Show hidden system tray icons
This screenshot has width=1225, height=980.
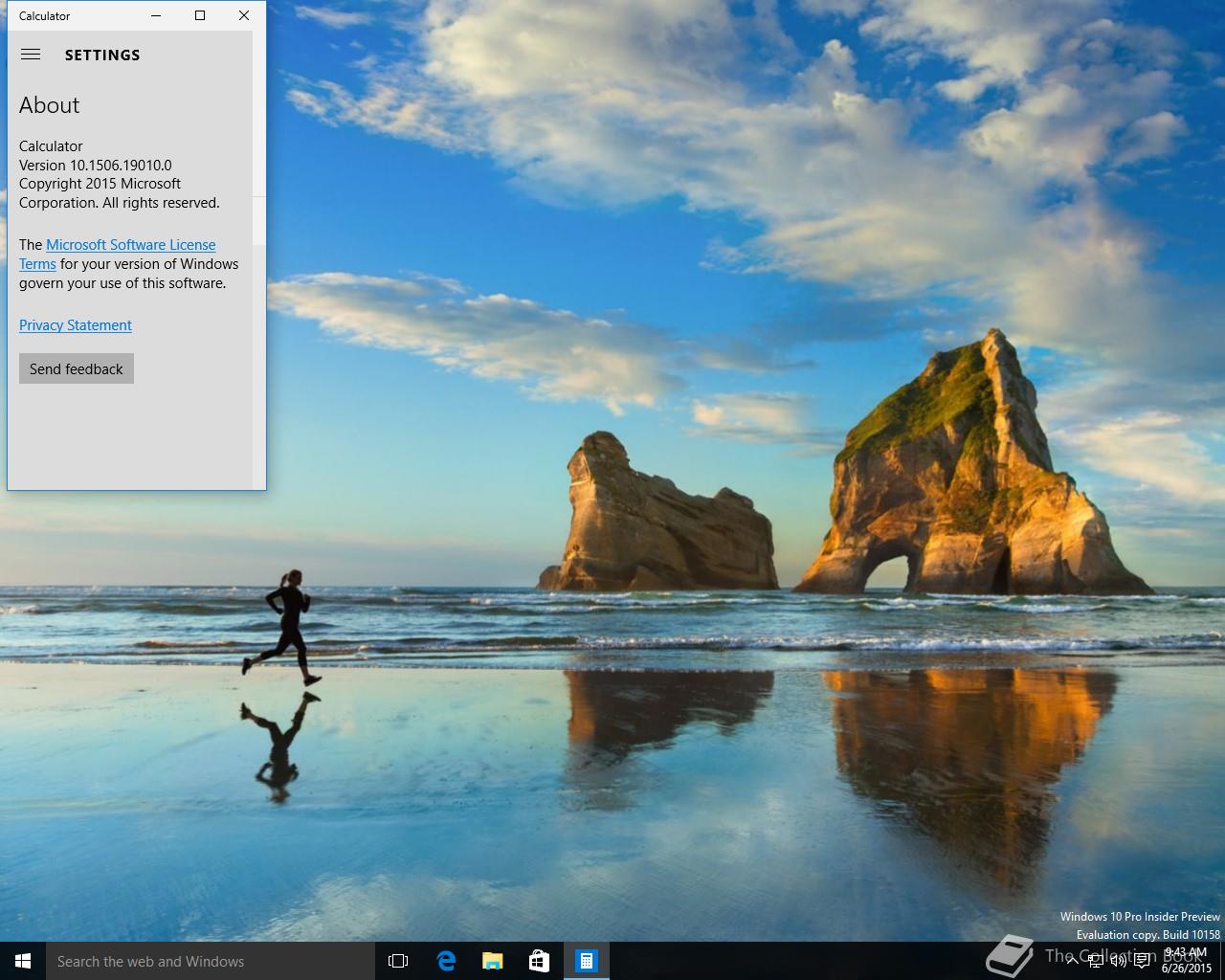coord(1074,961)
